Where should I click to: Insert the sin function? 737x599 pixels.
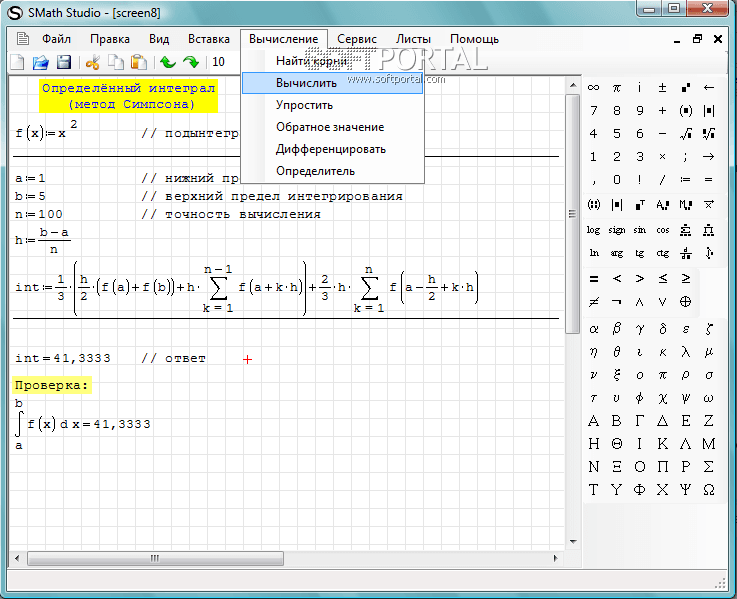(x=639, y=230)
